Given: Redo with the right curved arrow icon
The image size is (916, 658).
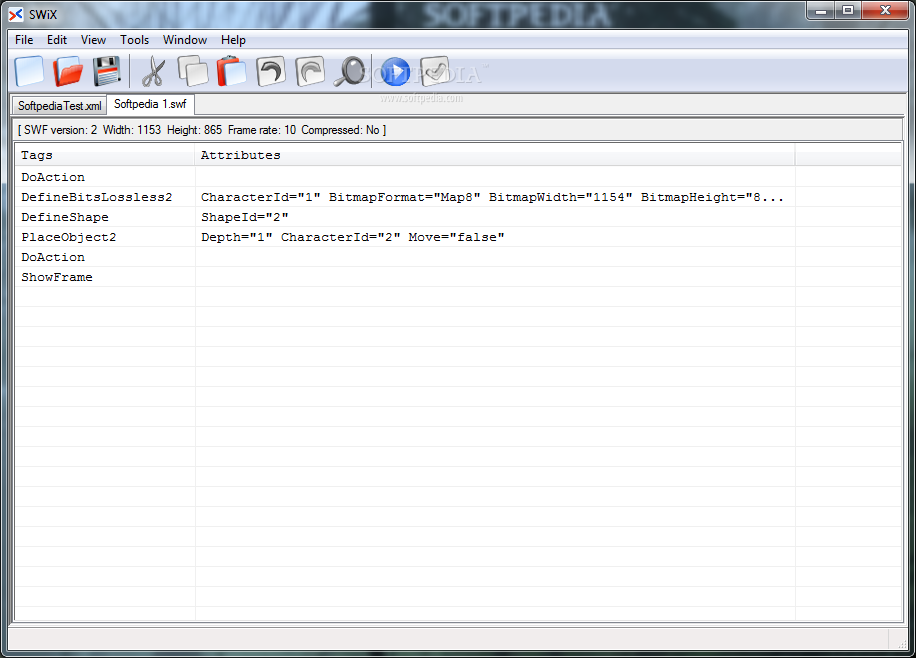Looking at the screenshot, I should (x=310, y=71).
